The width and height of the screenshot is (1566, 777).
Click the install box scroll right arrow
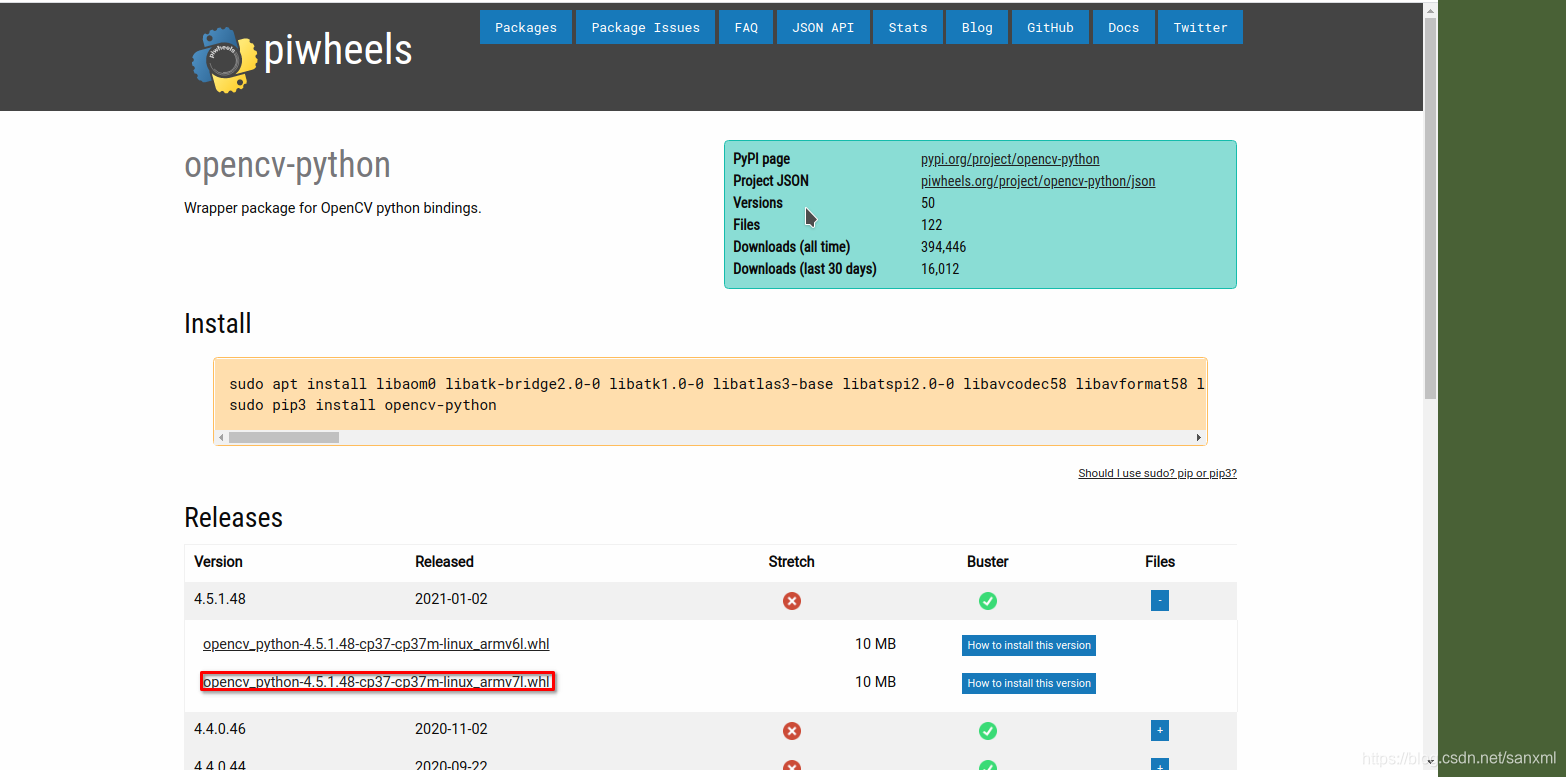click(x=1199, y=438)
